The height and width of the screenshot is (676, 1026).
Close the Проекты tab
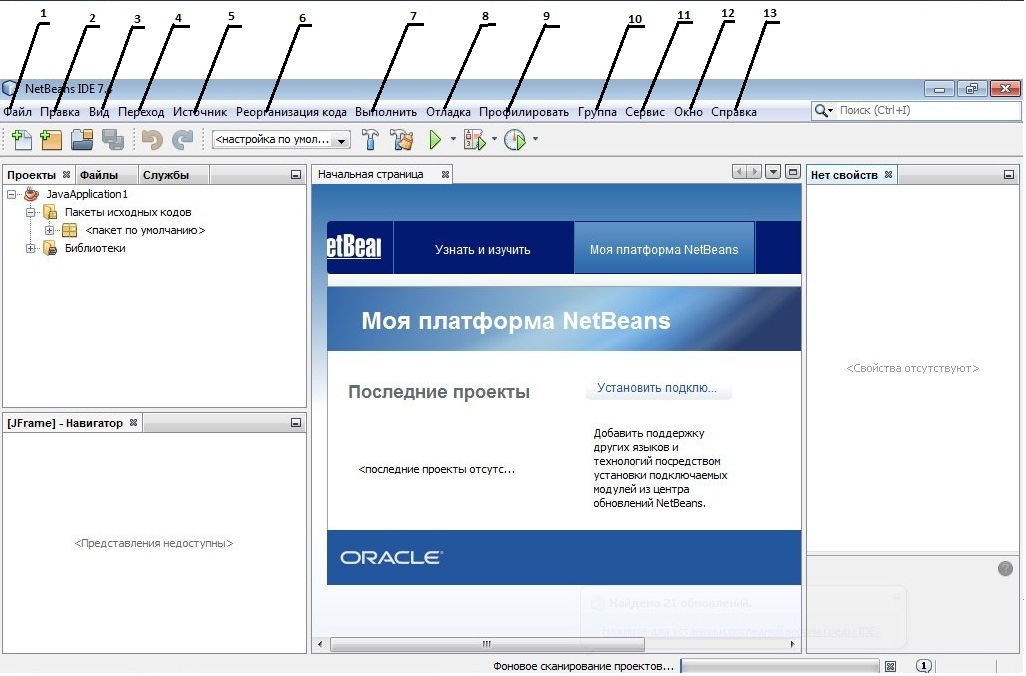(x=66, y=175)
